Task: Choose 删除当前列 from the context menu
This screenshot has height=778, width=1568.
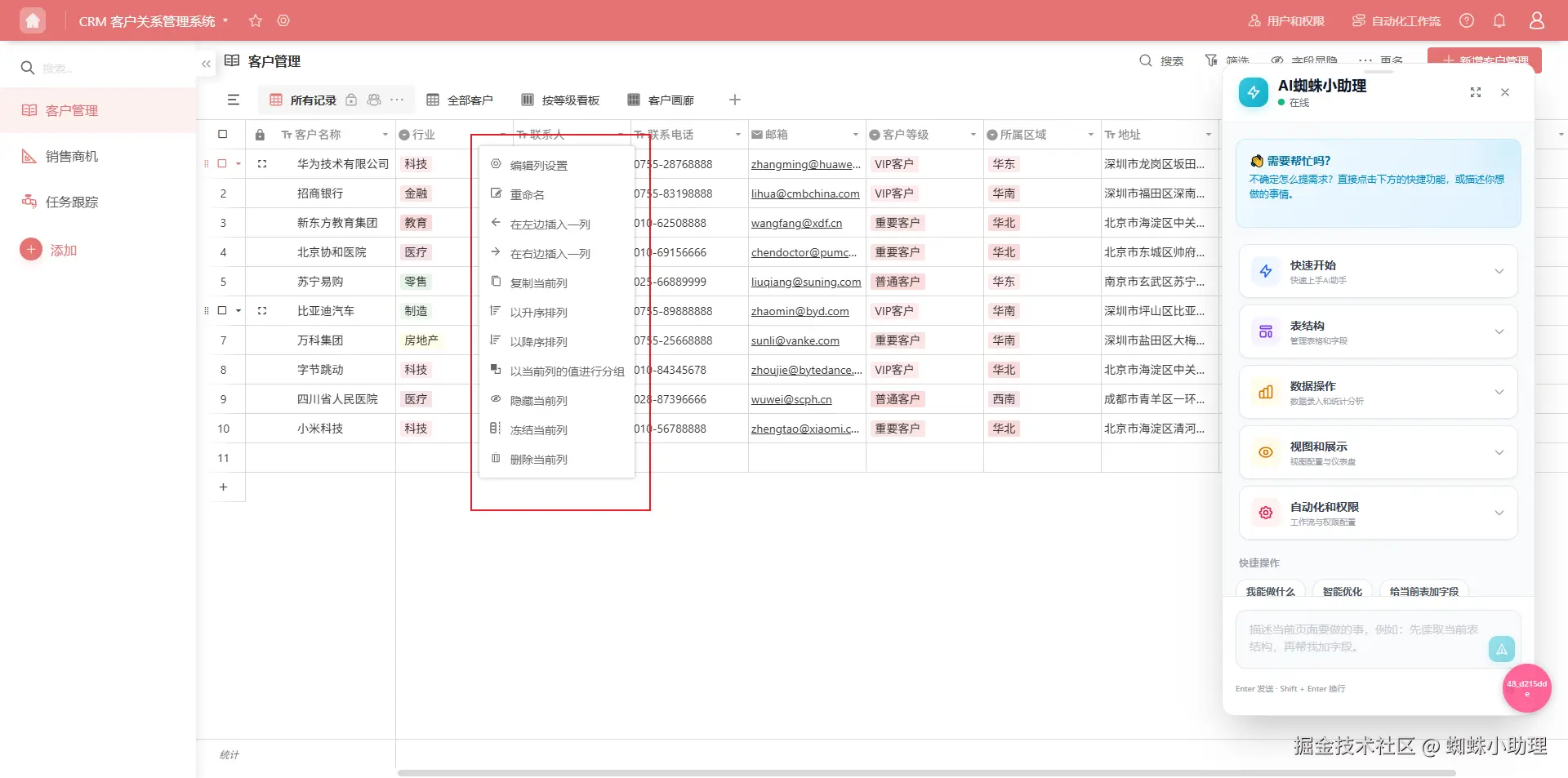Action: [x=557, y=459]
